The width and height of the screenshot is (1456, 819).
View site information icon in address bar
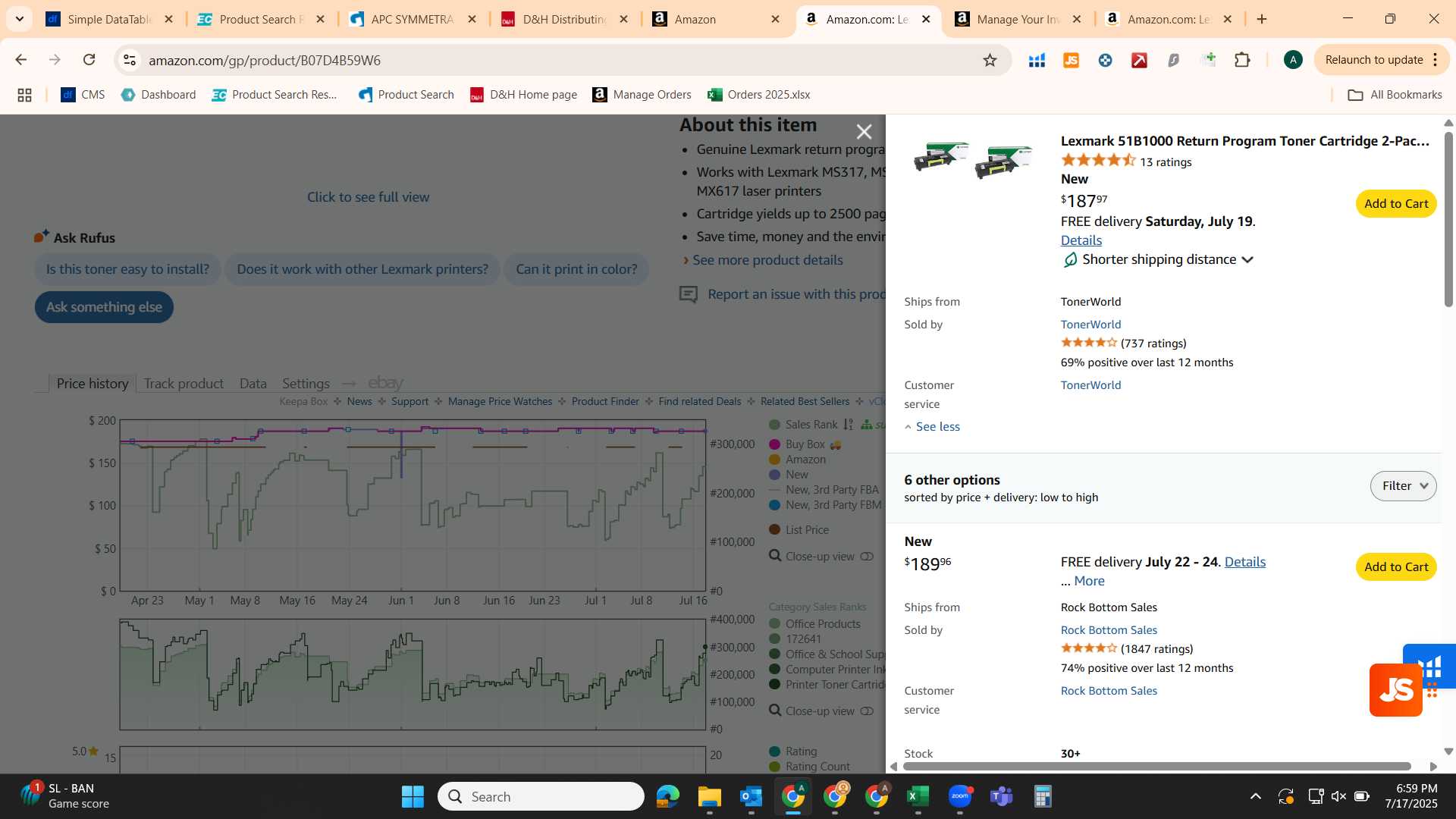pos(130,60)
